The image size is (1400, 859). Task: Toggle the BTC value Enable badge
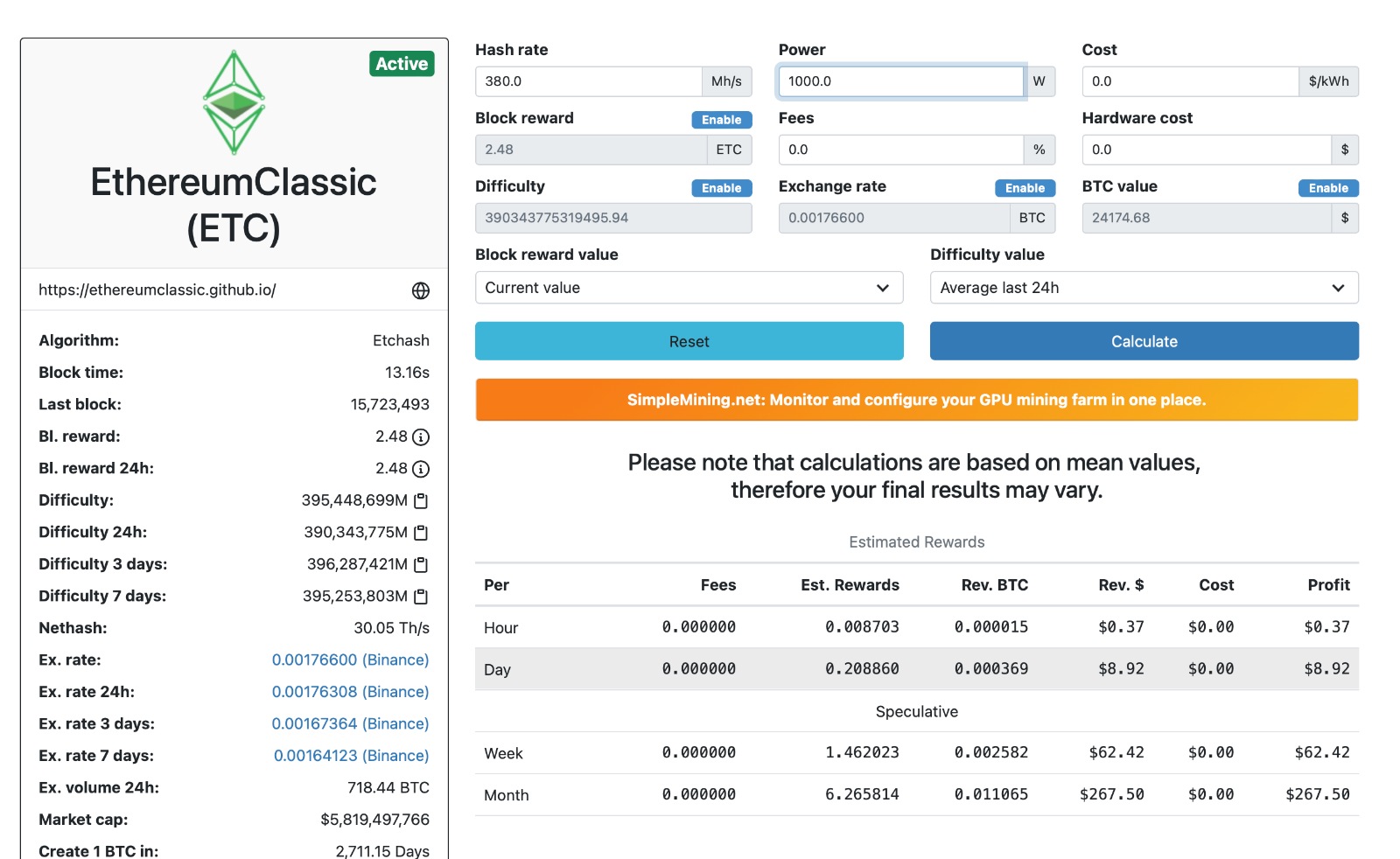(1328, 188)
